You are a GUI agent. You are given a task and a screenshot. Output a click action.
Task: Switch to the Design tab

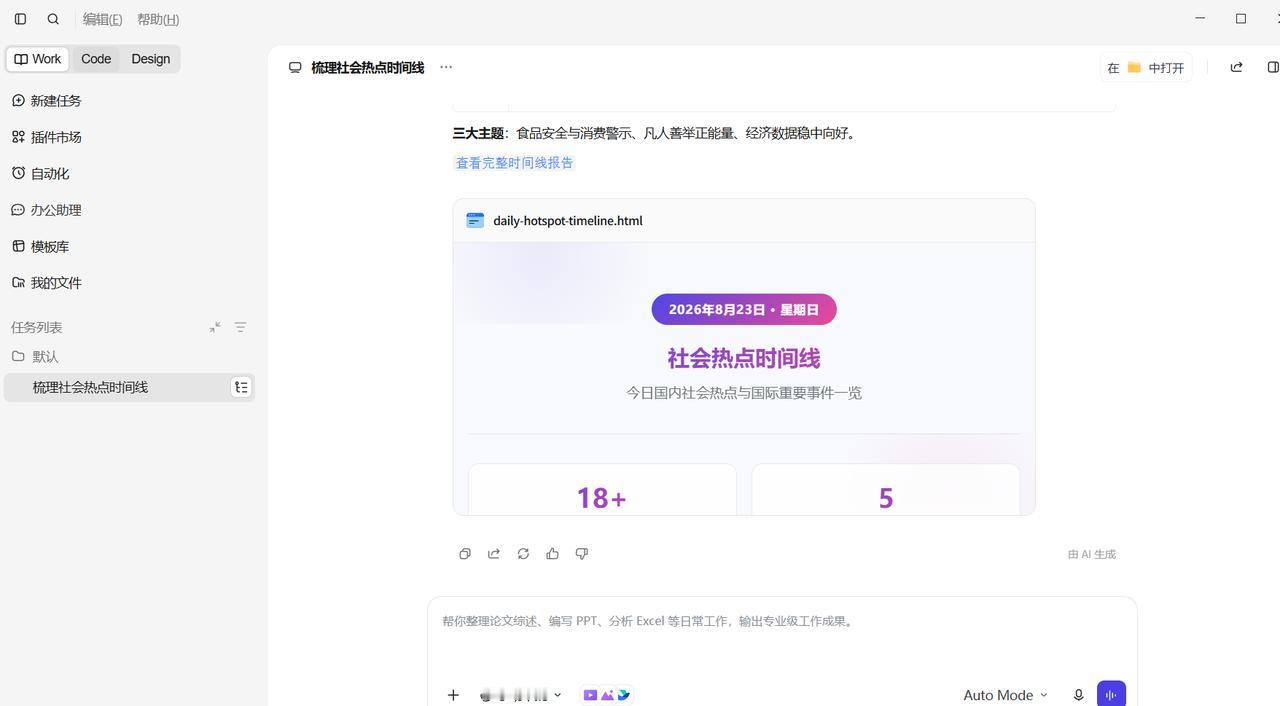(x=151, y=59)
